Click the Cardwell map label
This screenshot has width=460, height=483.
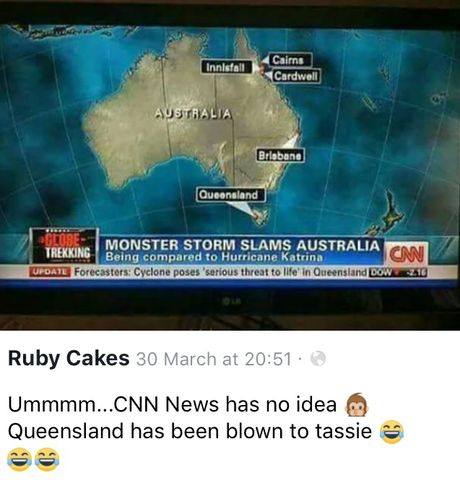296,76
